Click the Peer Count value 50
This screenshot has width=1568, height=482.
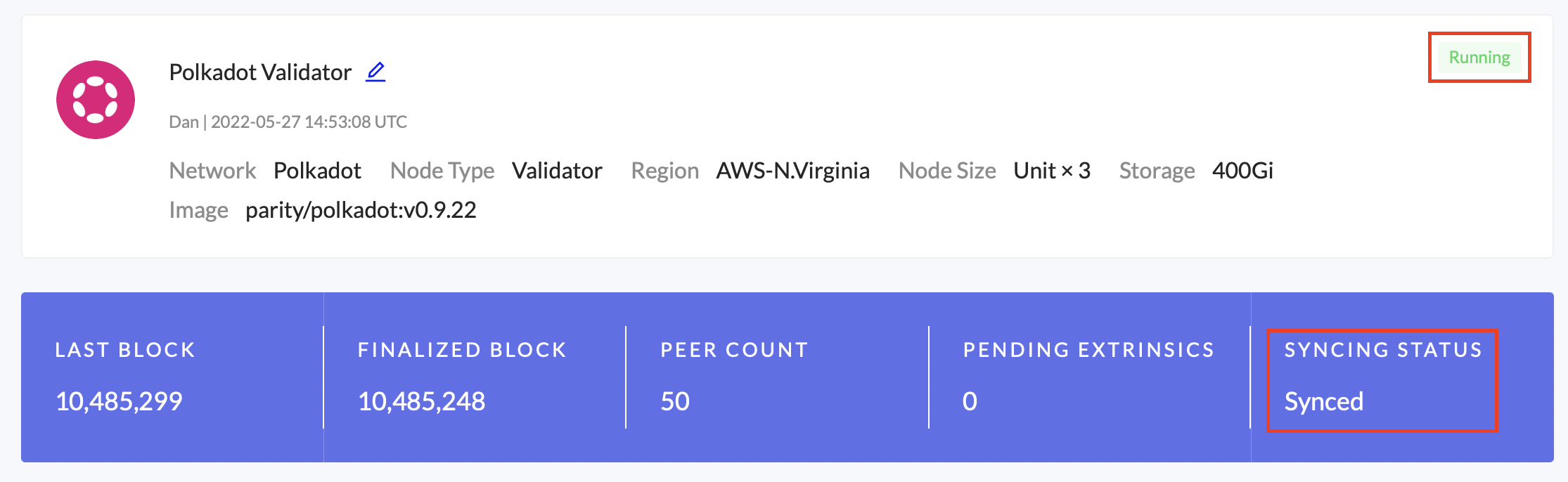pyautogui.click(x=674, y=401)
